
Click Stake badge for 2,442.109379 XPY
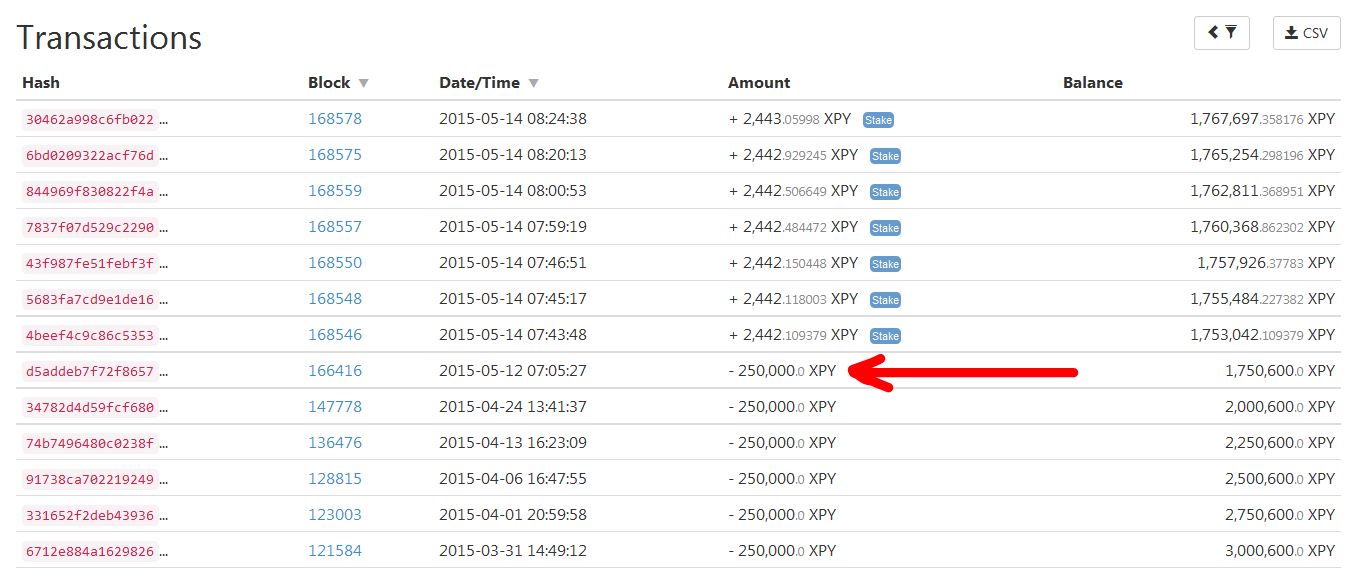(x=885, y=336)
